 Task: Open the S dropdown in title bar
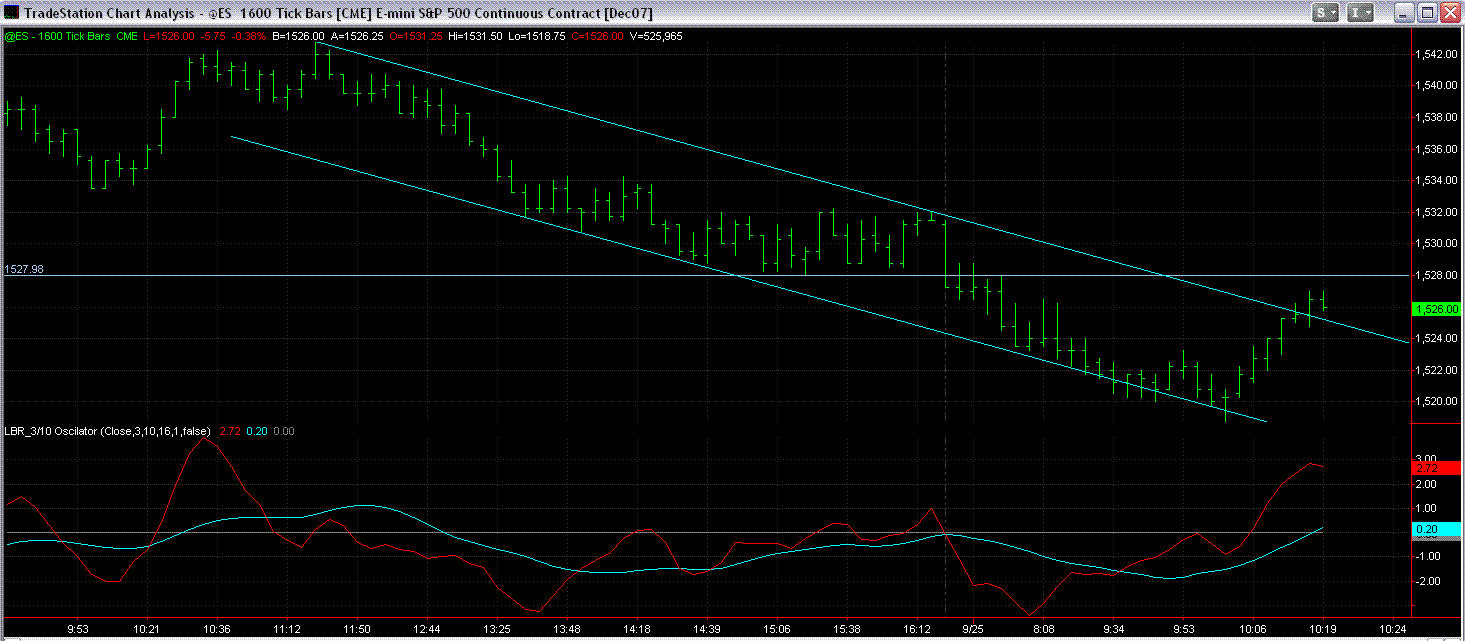(1326, 12)
